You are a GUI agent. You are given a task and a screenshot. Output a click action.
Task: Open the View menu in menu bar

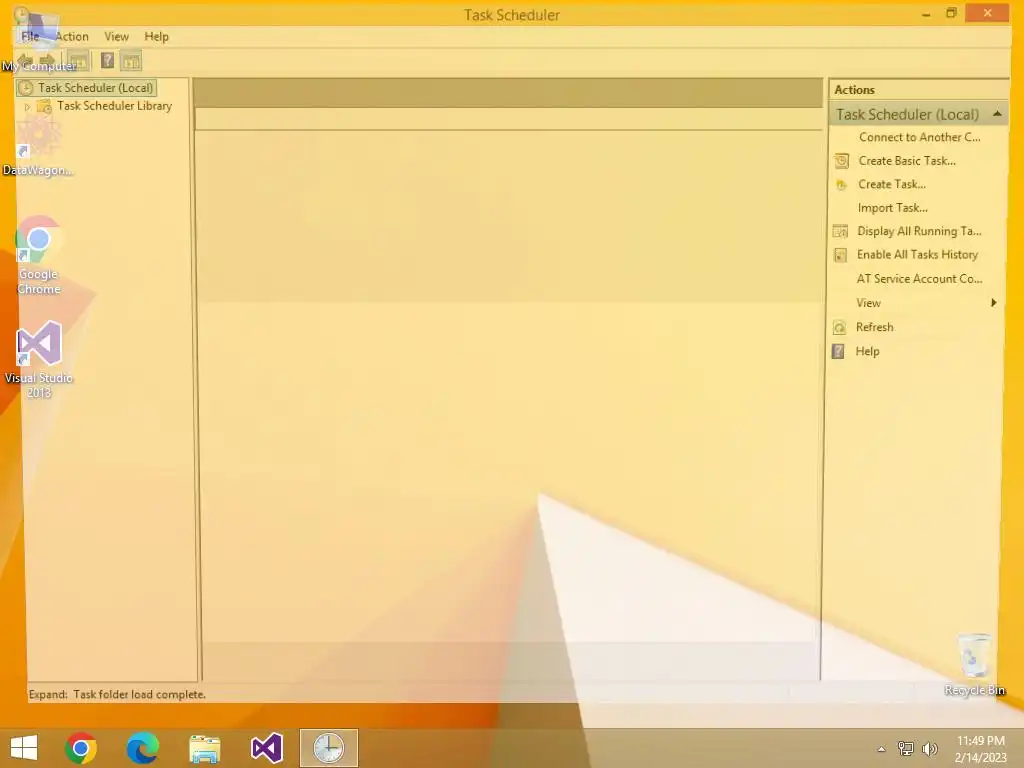point(116,37)
